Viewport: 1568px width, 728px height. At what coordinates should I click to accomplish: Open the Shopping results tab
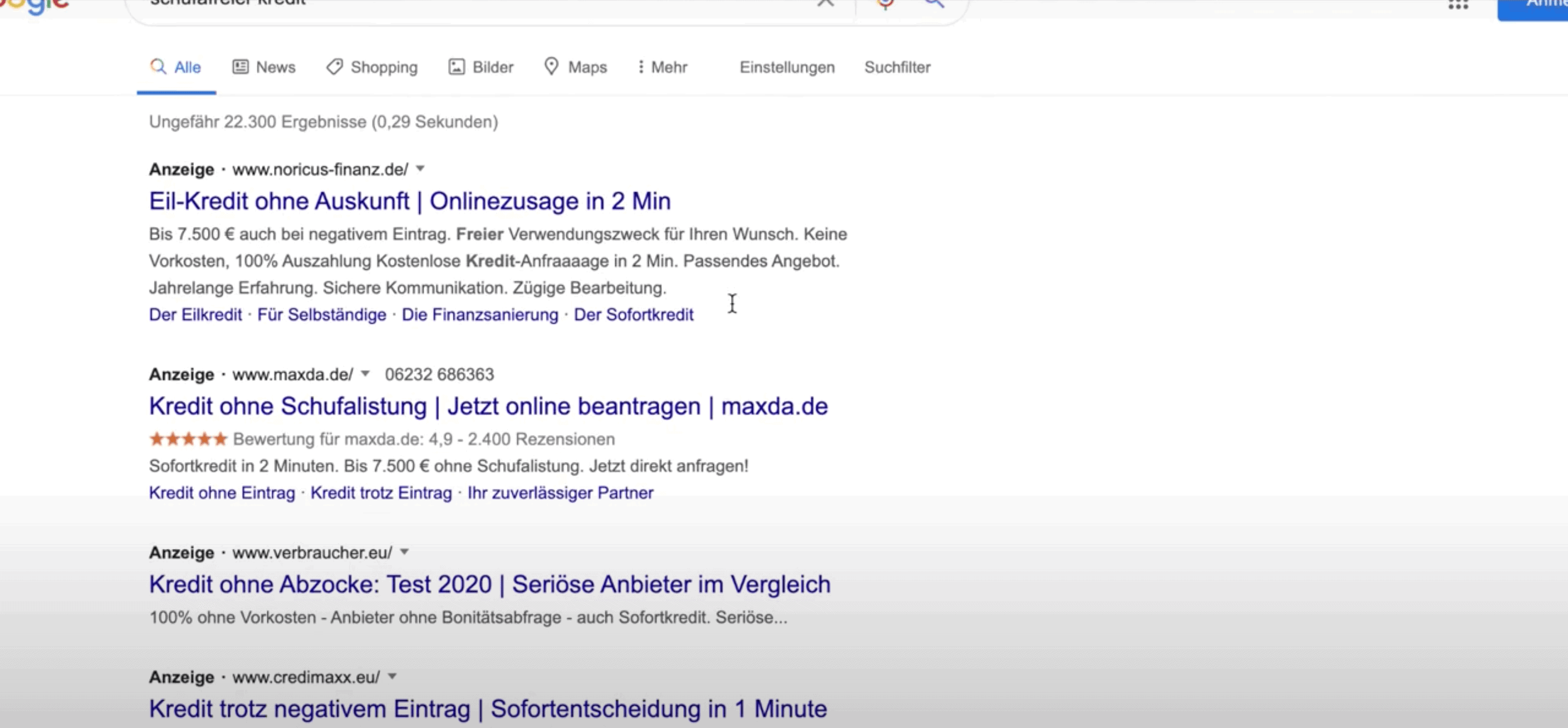(372, 67)
